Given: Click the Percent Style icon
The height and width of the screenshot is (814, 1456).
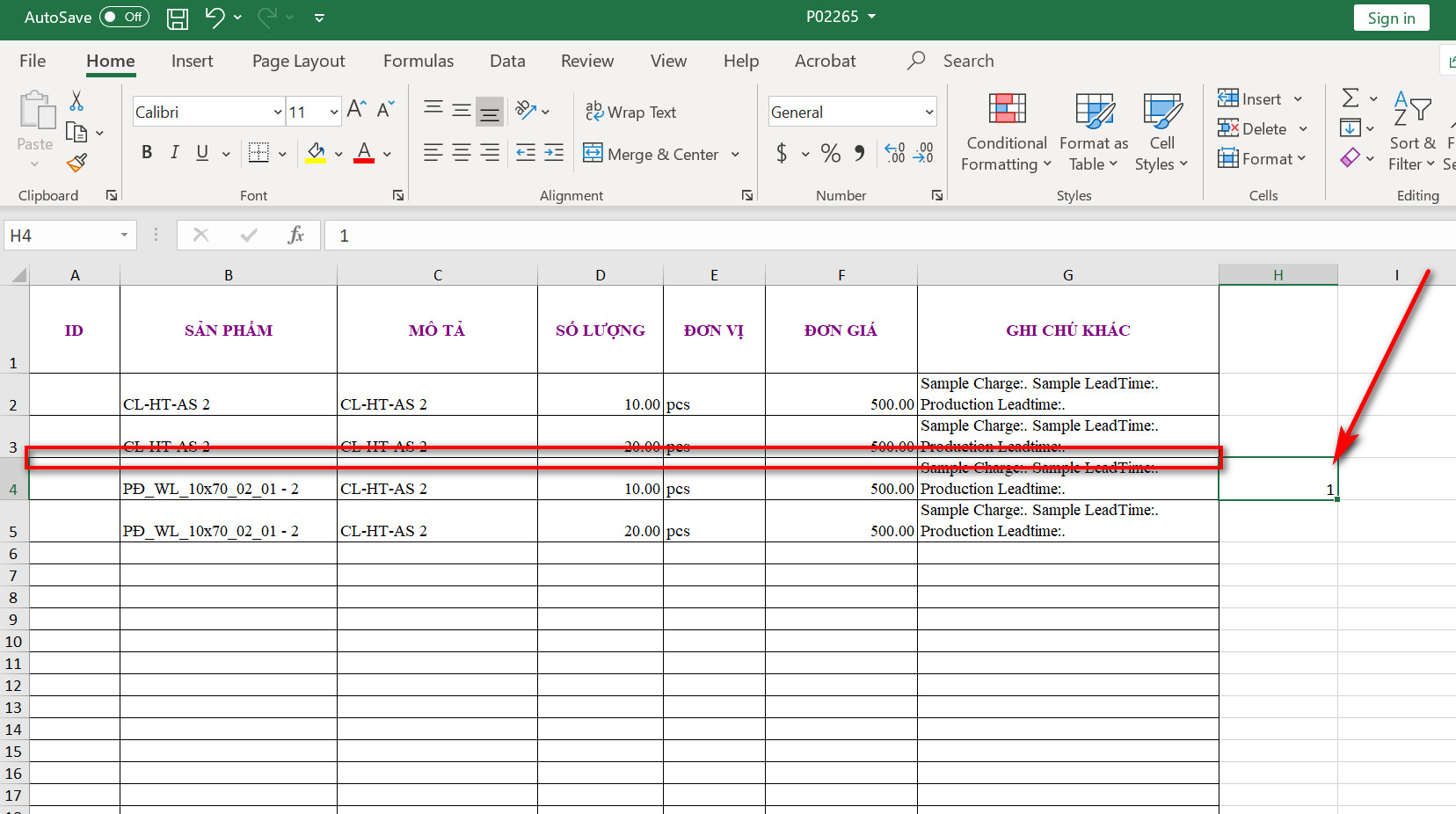Looking at the screenshot, I should (x=831, y=154).
